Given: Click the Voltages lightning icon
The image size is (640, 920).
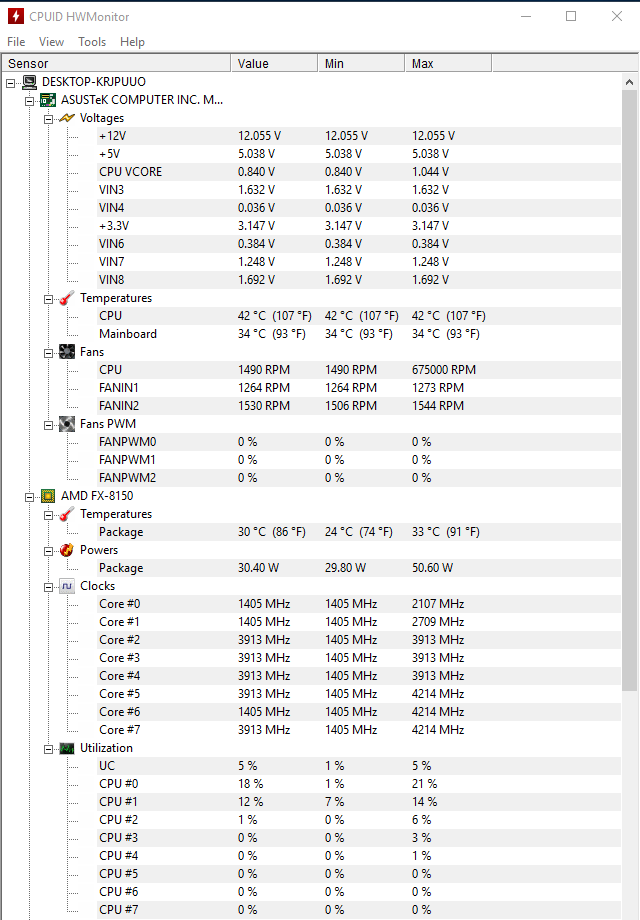Looking at the screenshot, I should tap(67, 119).
